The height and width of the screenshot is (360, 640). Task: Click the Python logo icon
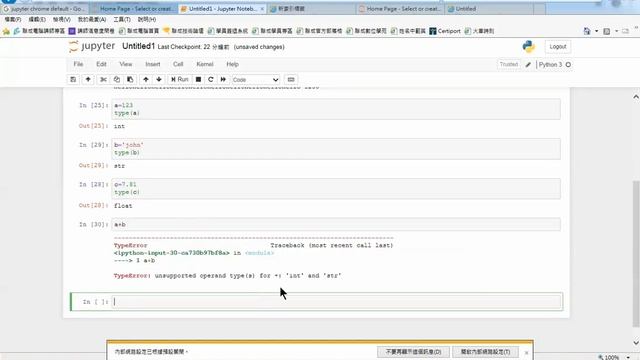[x=529, y=47]
